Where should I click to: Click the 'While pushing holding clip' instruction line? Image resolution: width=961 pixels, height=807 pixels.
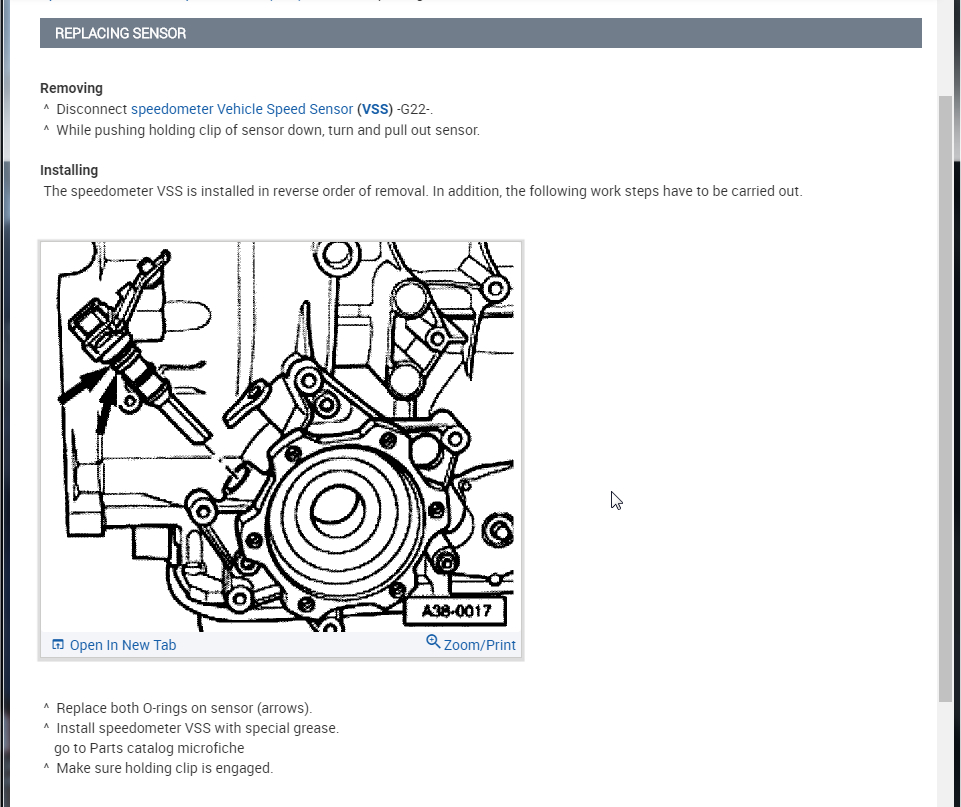coord(268,131)
